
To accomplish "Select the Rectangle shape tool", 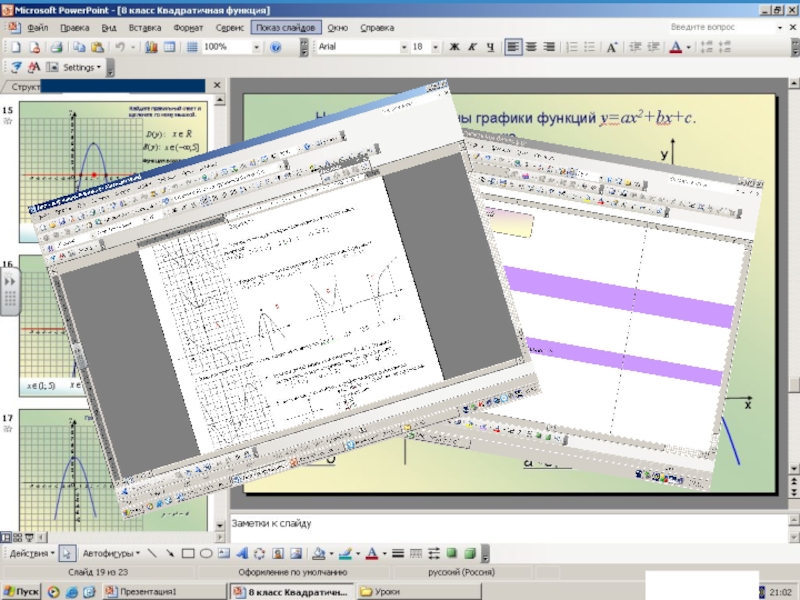I will (188, 553).
